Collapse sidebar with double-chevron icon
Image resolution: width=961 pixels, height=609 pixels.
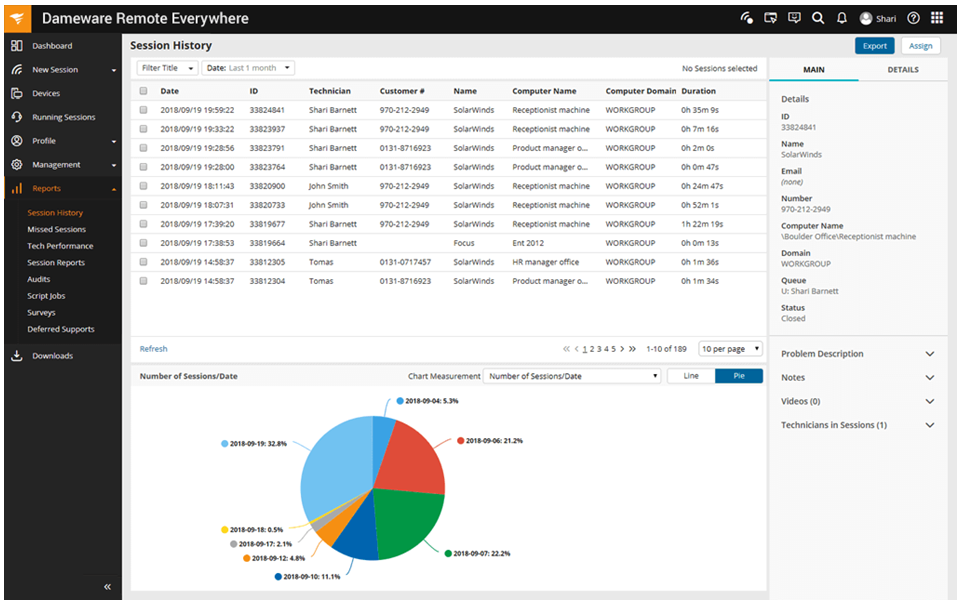[x=107, y=587]
